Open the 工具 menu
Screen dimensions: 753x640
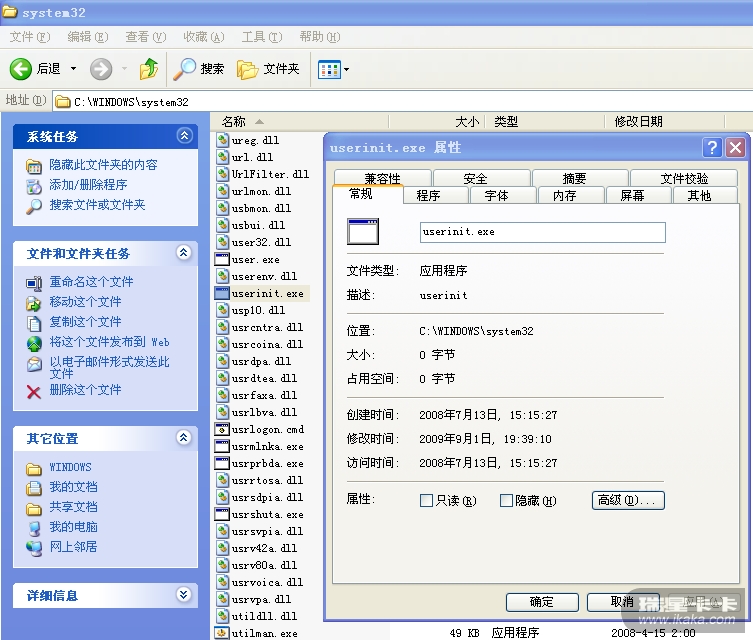260,37
